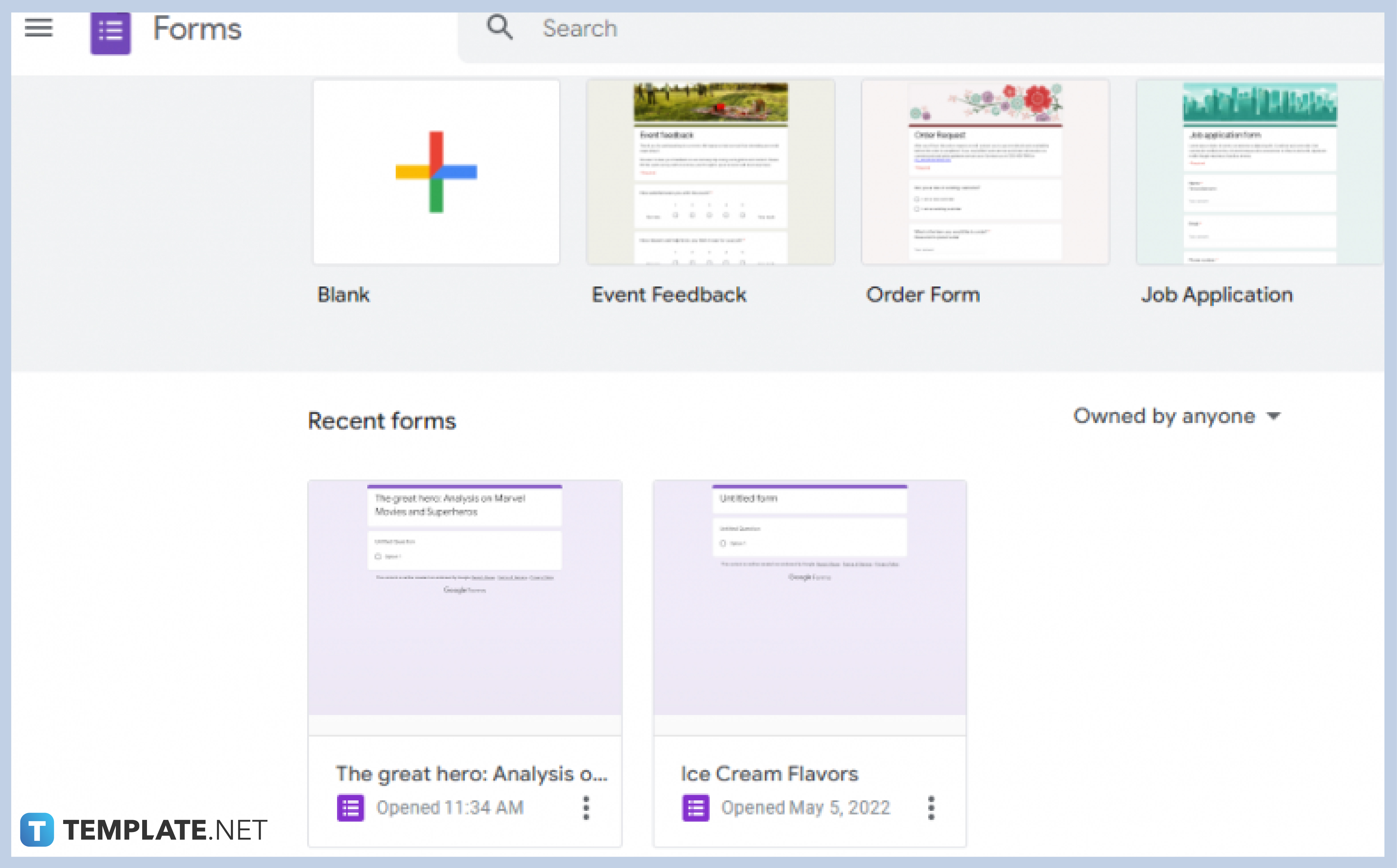Image resolution: width=1397 pixels, height=868 pixels.
Task: Open the Event Feedback template
Action: [x=710, y=171]
